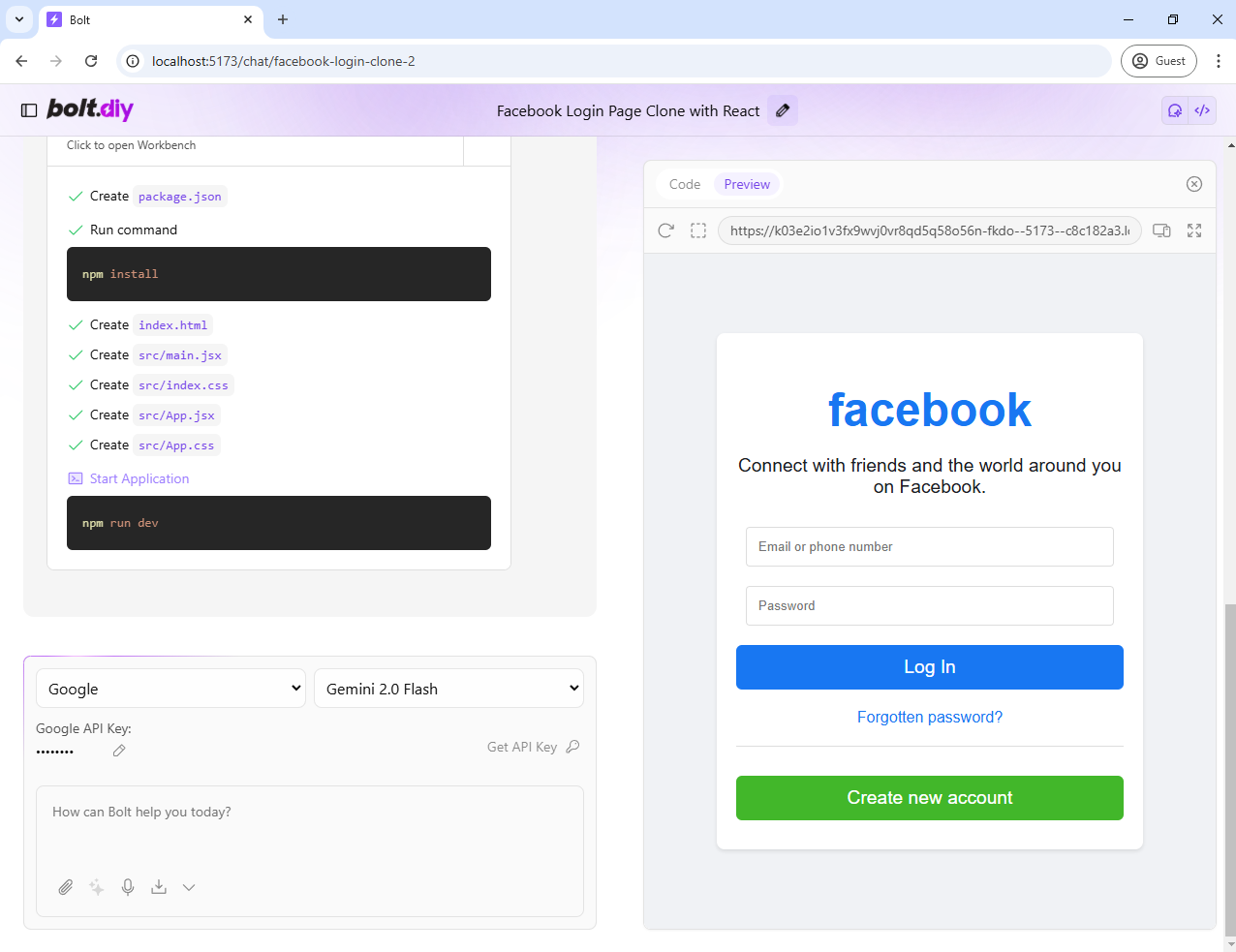This screenshot has width=1236, height=952.
Task: Go back in browser history
Action: pos(21,61)
